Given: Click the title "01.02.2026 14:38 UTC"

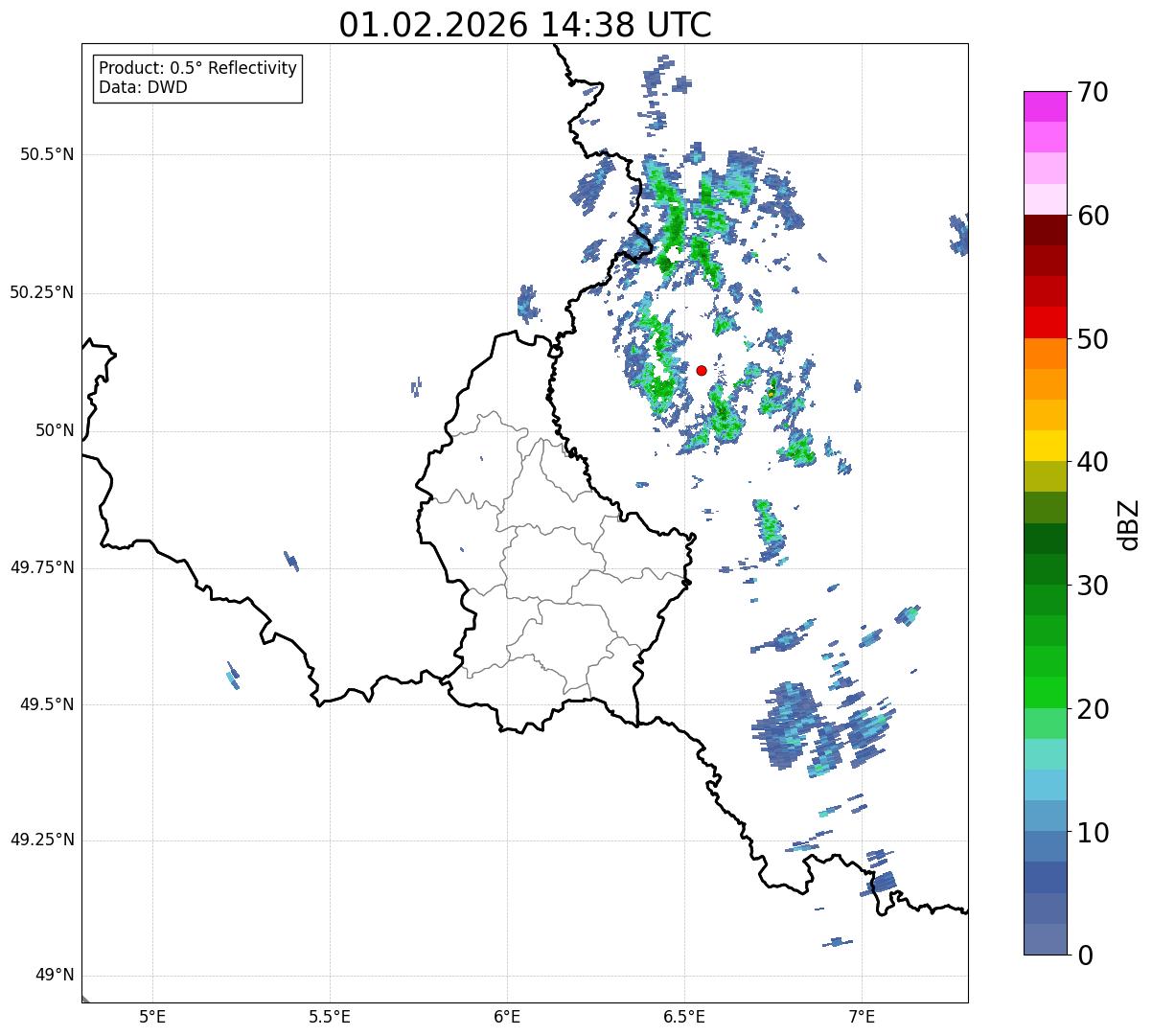Looking at the screenshot, I should tap(525, 25).
